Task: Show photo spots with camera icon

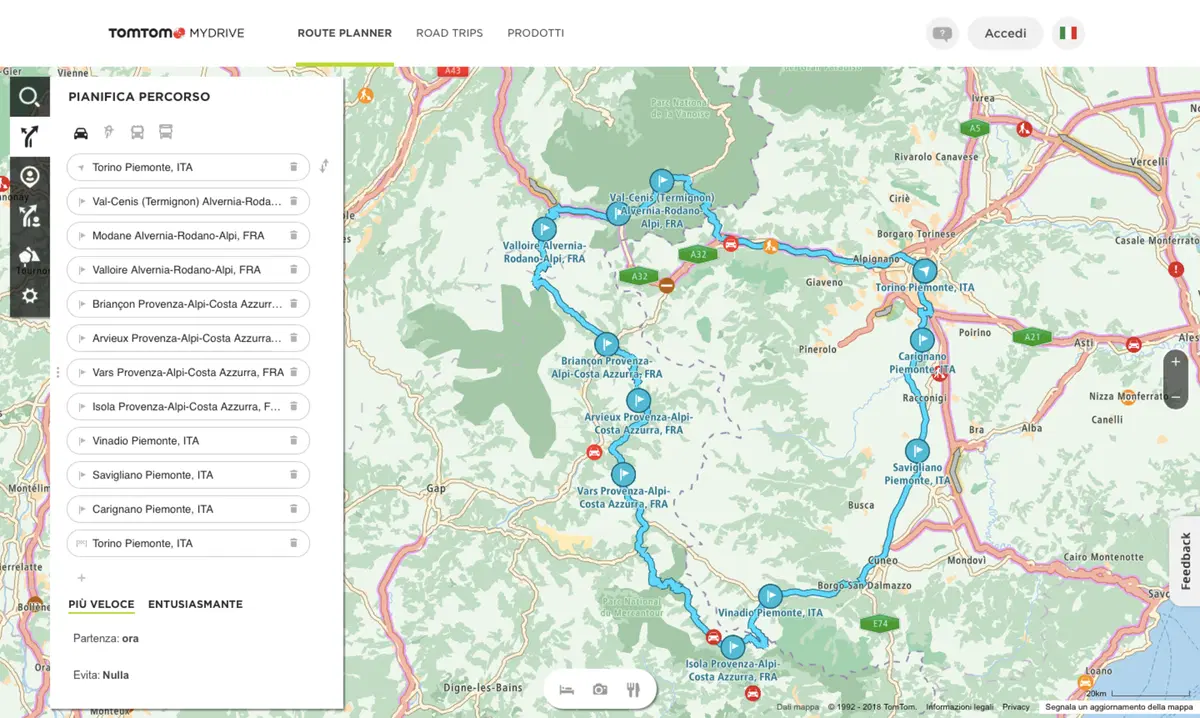Action: point(600,689)
